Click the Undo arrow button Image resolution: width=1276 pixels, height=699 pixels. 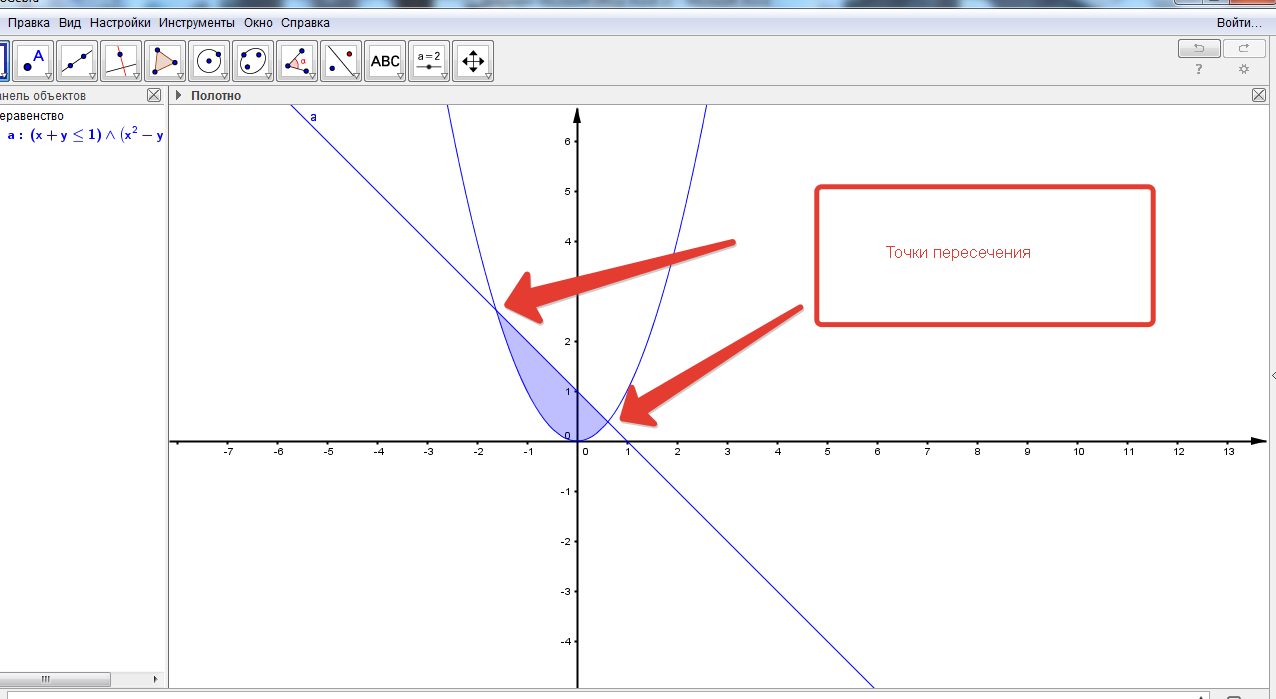(1199, 48)
